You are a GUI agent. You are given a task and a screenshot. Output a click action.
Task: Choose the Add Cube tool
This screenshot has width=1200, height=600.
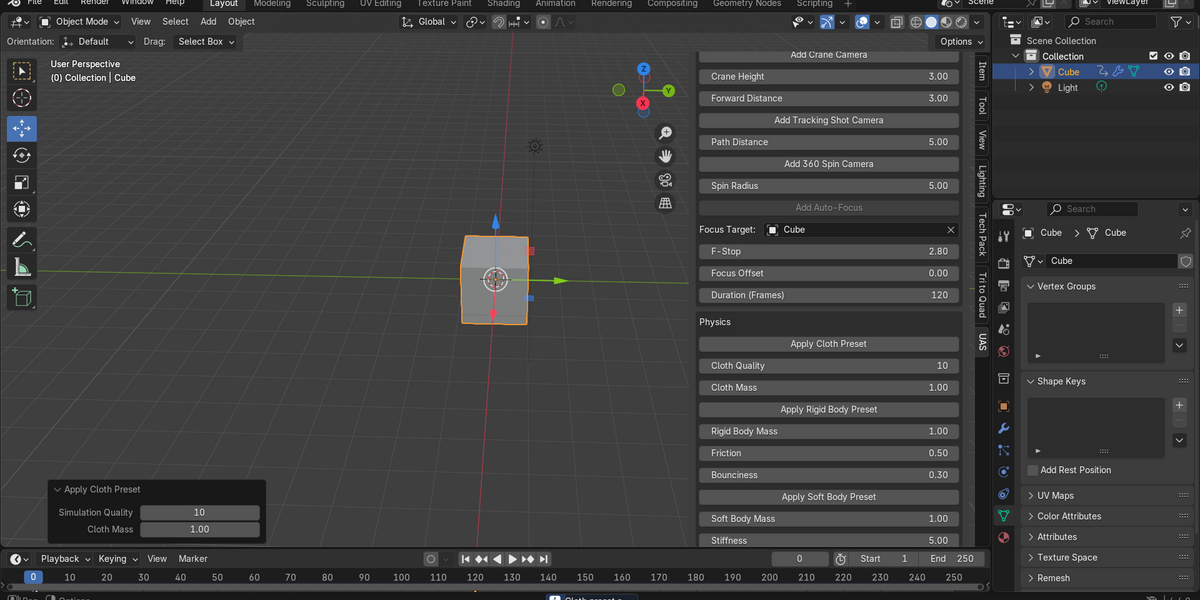pos(22,297)
